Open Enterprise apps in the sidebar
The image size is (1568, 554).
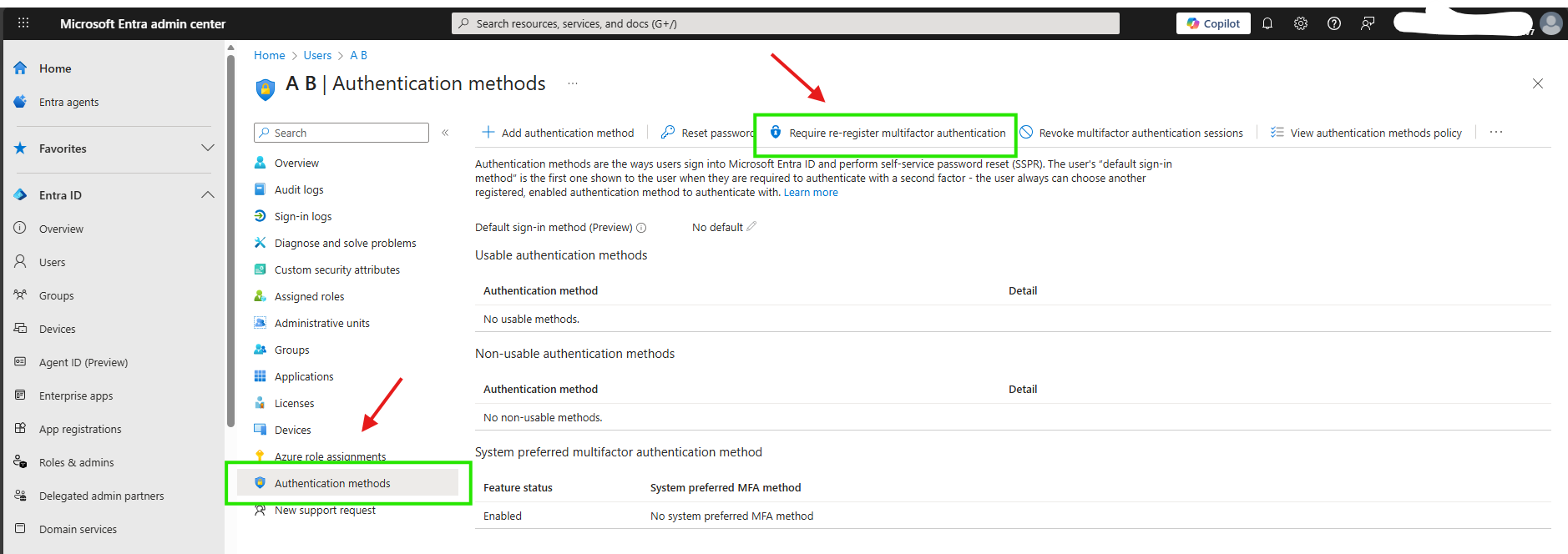76,395
